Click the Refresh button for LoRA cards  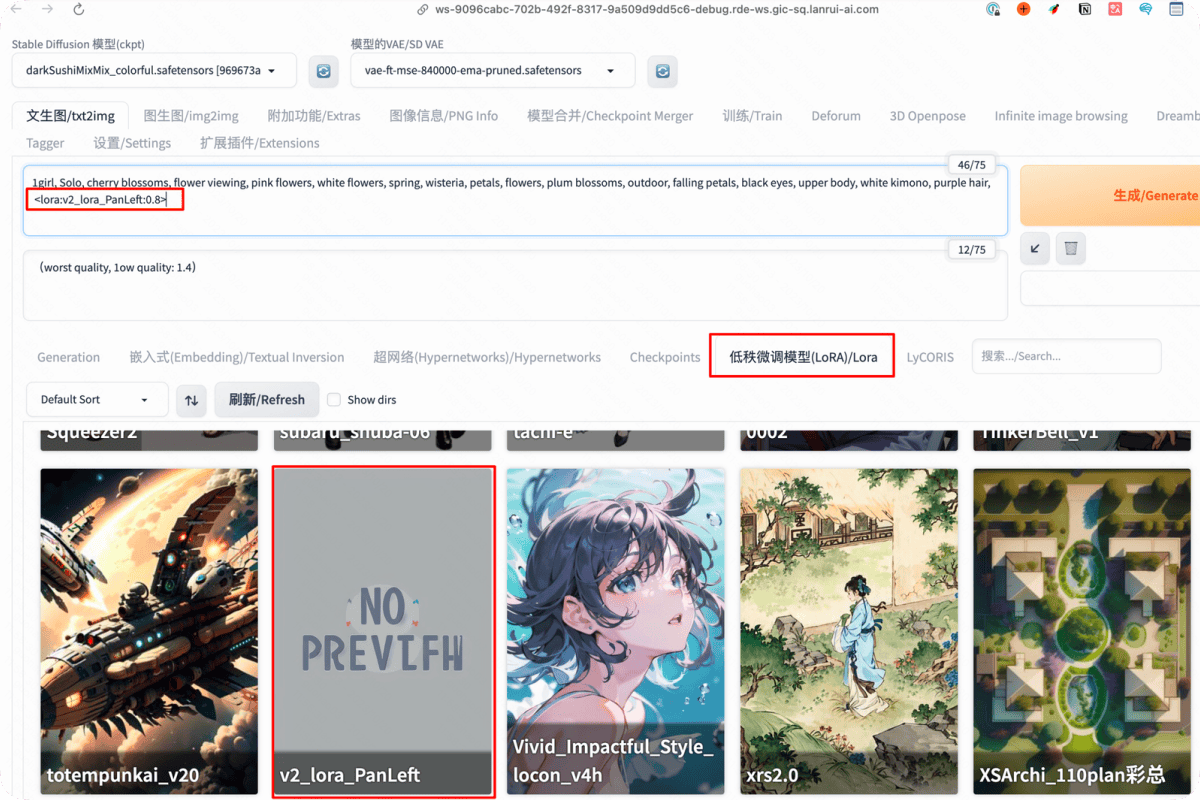(267, 400)
